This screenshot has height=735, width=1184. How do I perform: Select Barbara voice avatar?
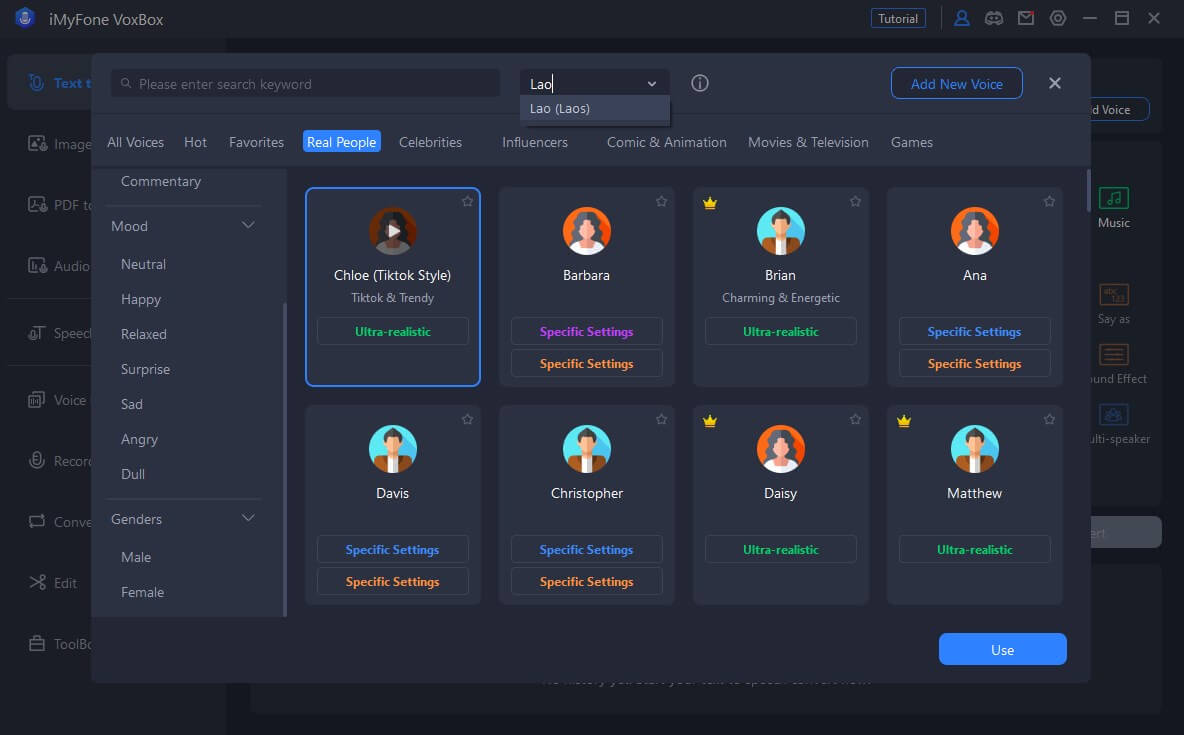pyautogui.click(x=587, y=230)
